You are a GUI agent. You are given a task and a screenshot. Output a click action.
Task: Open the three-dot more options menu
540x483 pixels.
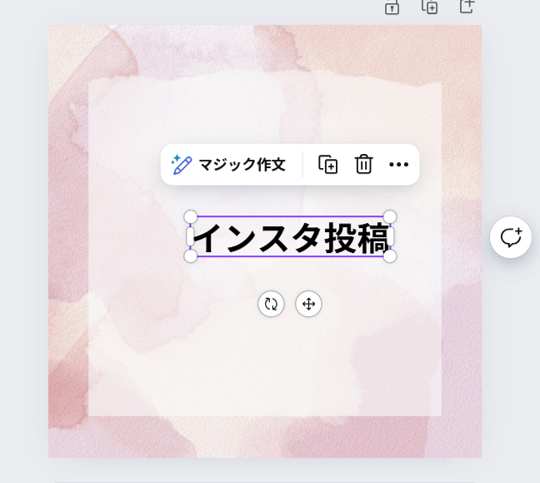click(x=399, y=164)
